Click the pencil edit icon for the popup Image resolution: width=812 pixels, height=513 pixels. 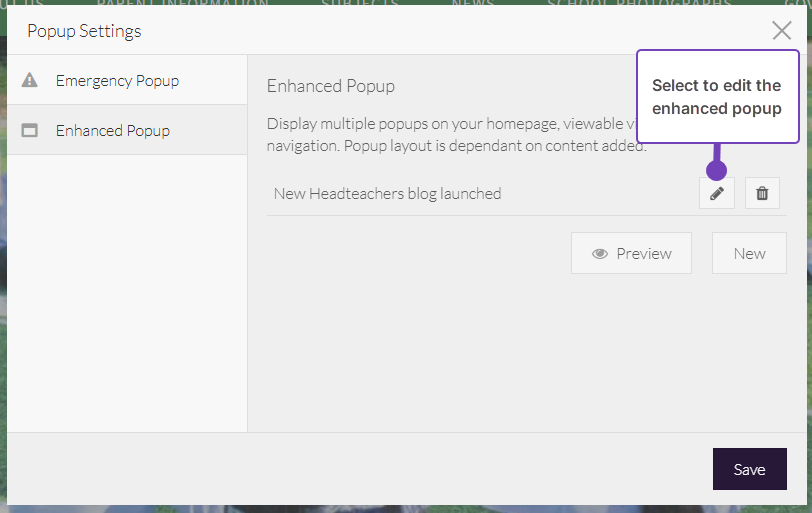click(716, 193)
